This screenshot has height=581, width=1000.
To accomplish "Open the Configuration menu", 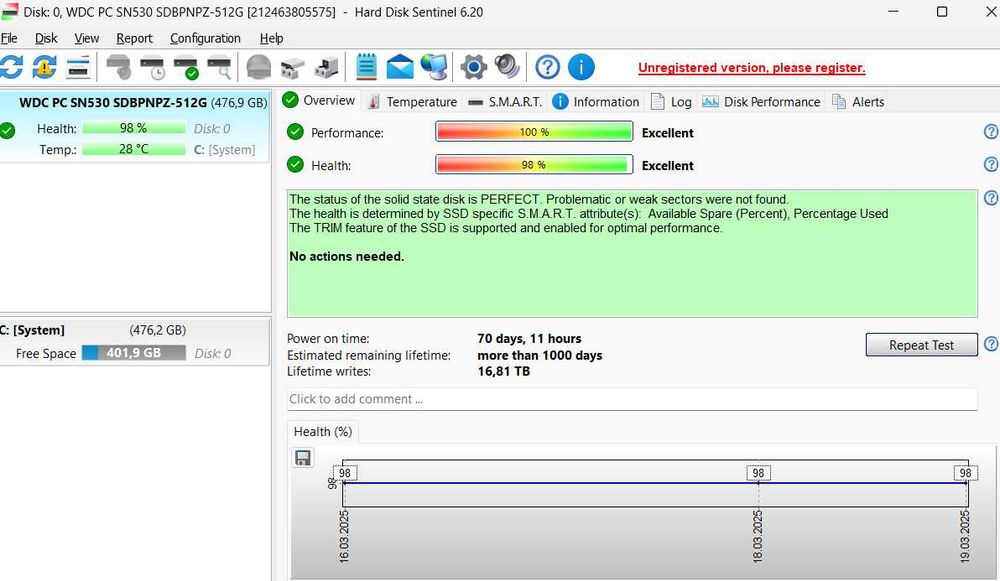I will (x=205, y=38).
